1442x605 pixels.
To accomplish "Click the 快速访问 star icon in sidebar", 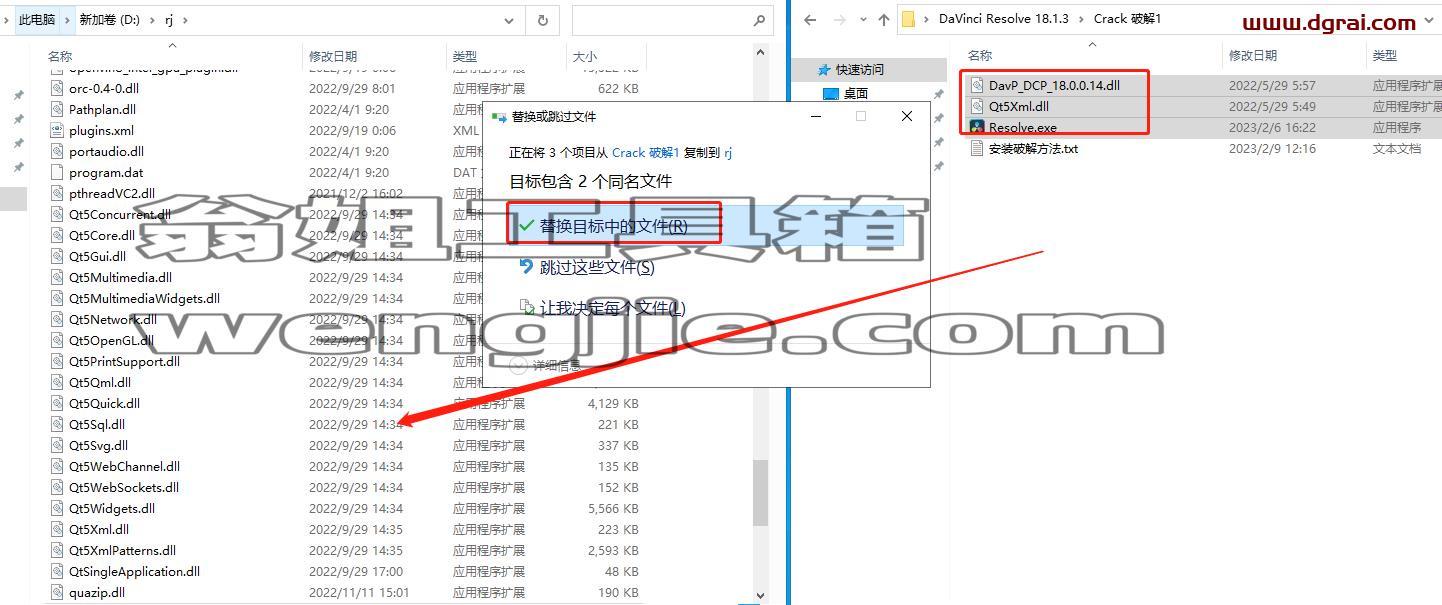I will [x=824, y=70].
